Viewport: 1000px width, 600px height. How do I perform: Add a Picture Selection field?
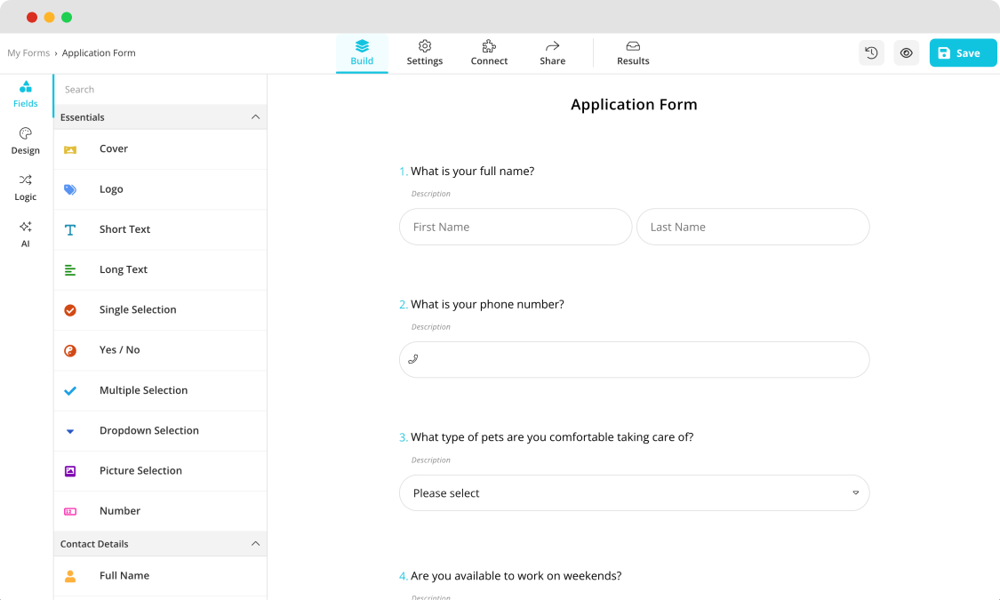[141, 470]
